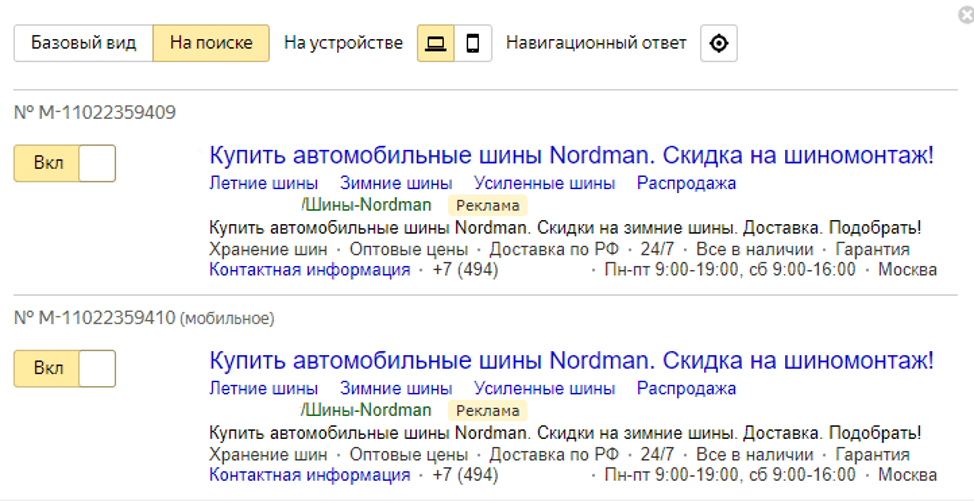Viewport: 974px width, 502px height.
Task: Choose the desktop device preview icon
Action: (x=435, y=43)
